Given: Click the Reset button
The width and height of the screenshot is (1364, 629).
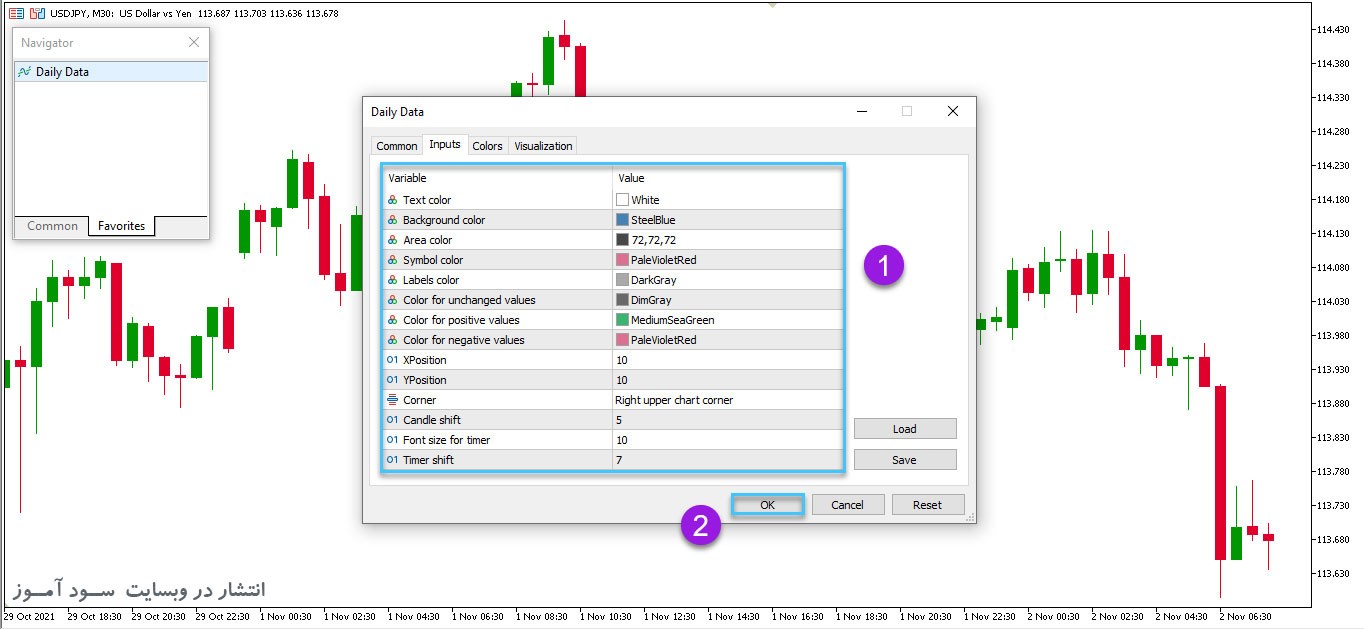Looking at the screenshot, I should (927, 505).
